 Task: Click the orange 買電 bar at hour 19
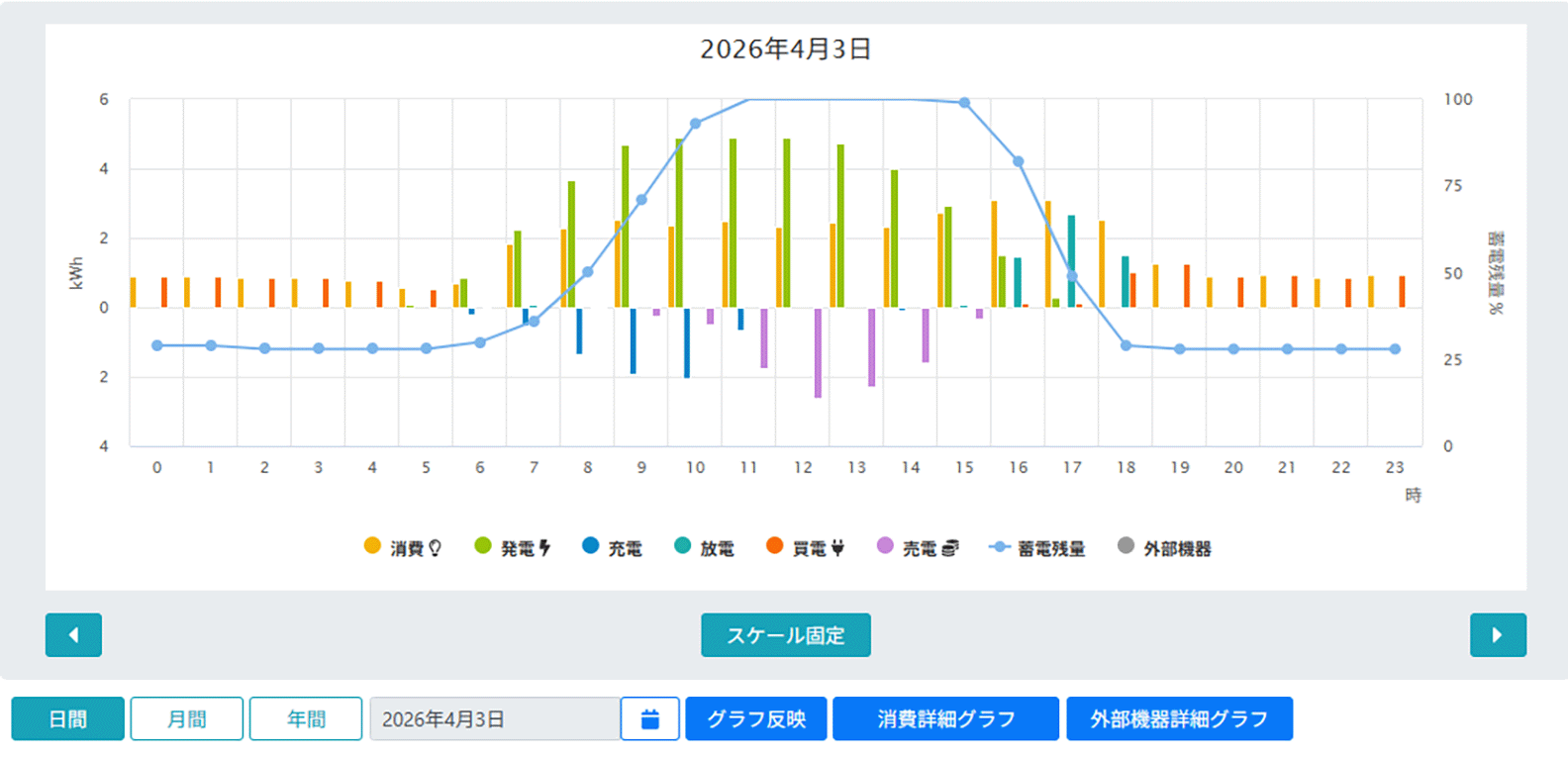coord(1187,286)
